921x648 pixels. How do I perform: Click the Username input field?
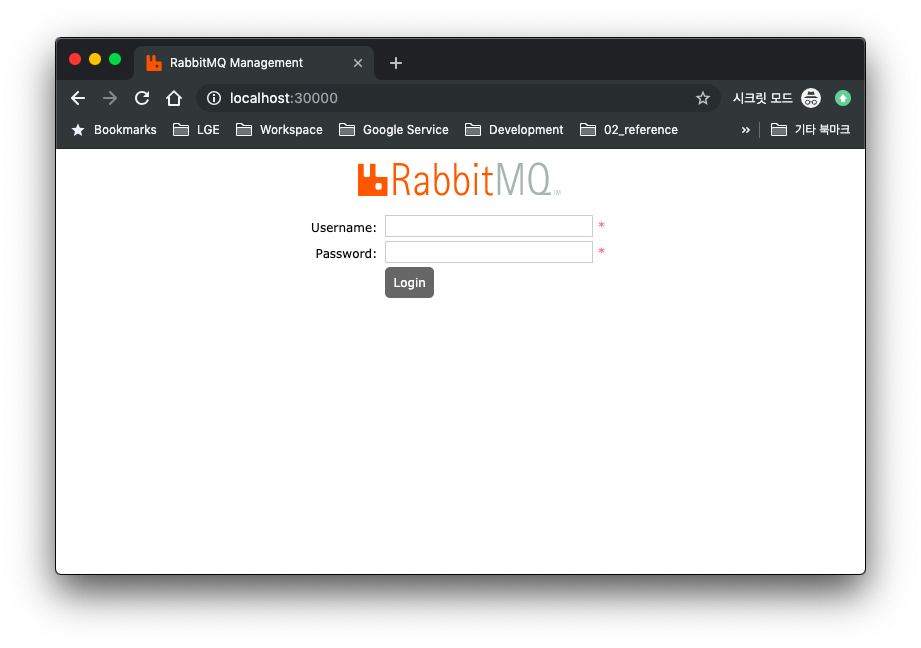point(489,226)
